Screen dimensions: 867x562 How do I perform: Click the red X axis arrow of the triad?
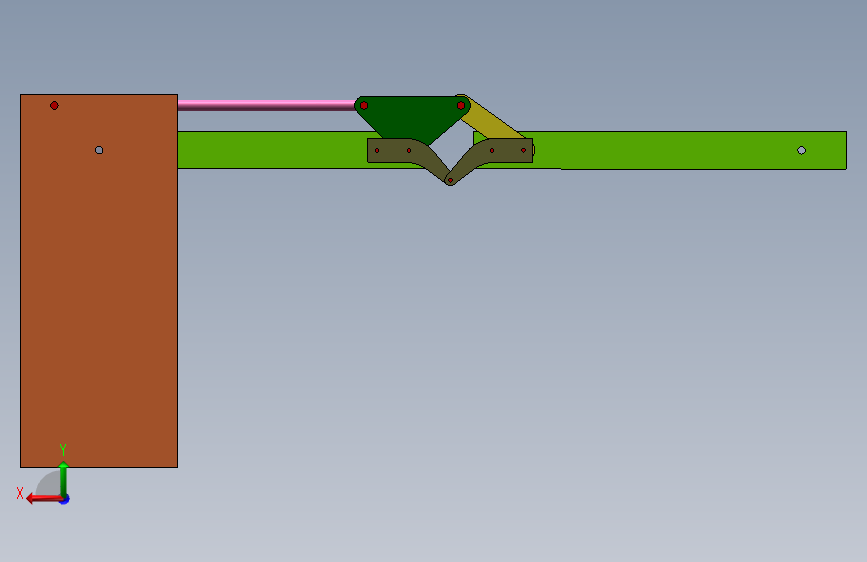(43, 499)
